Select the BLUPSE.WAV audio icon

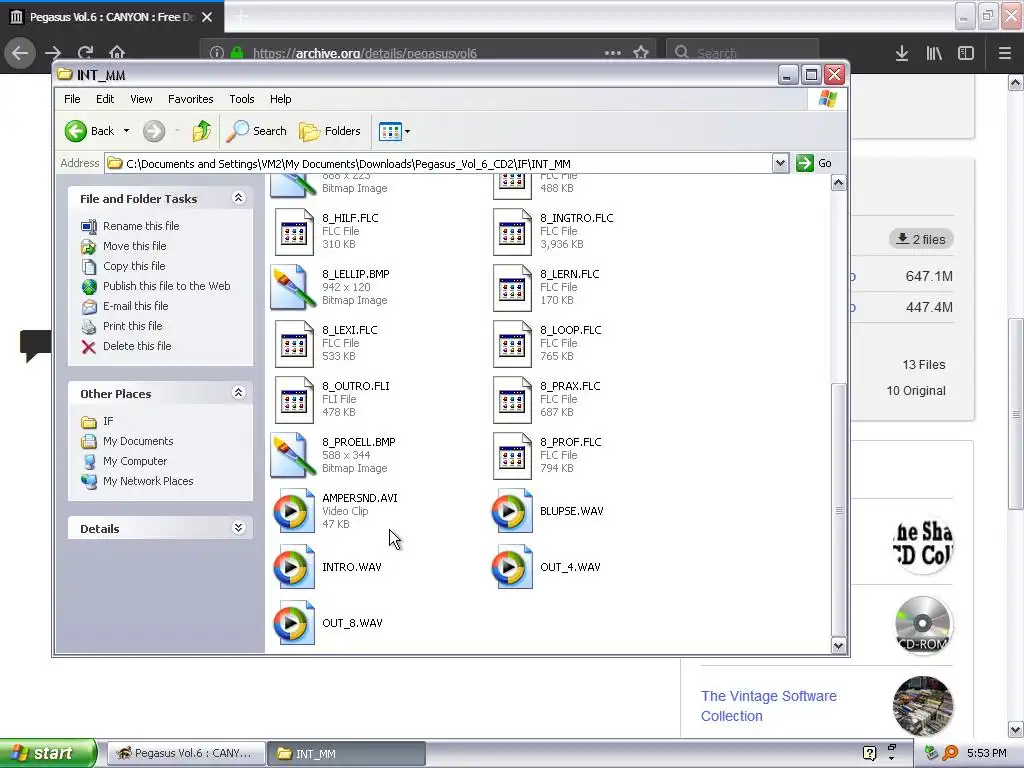[512, 511]
